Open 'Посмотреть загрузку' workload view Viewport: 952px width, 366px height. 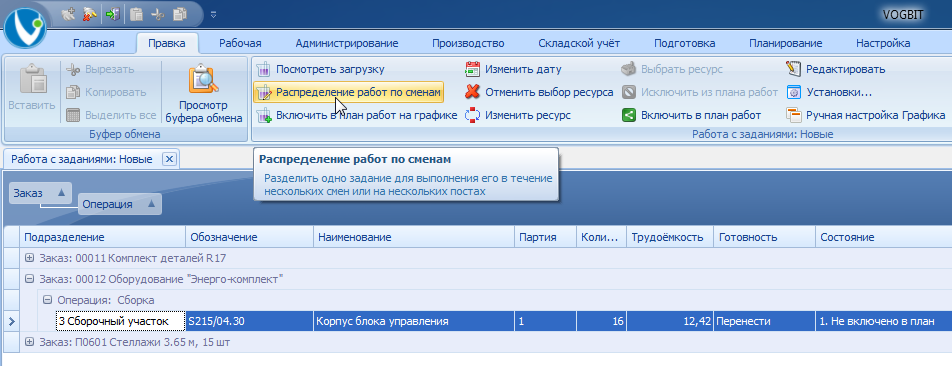click(x=321, y=69)
